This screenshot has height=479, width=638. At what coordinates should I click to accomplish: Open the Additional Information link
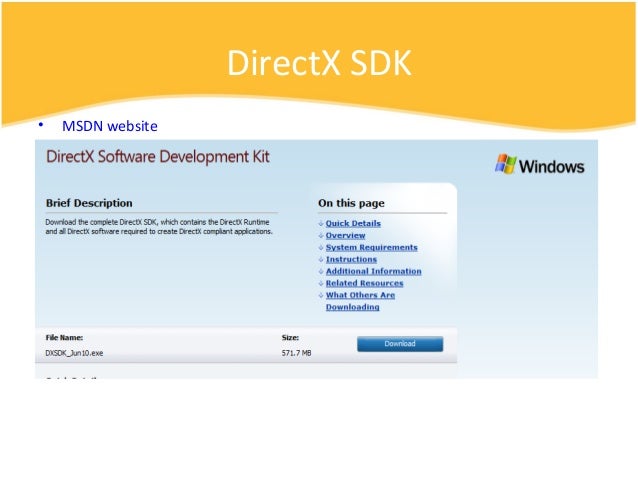[x=374, y=271]
